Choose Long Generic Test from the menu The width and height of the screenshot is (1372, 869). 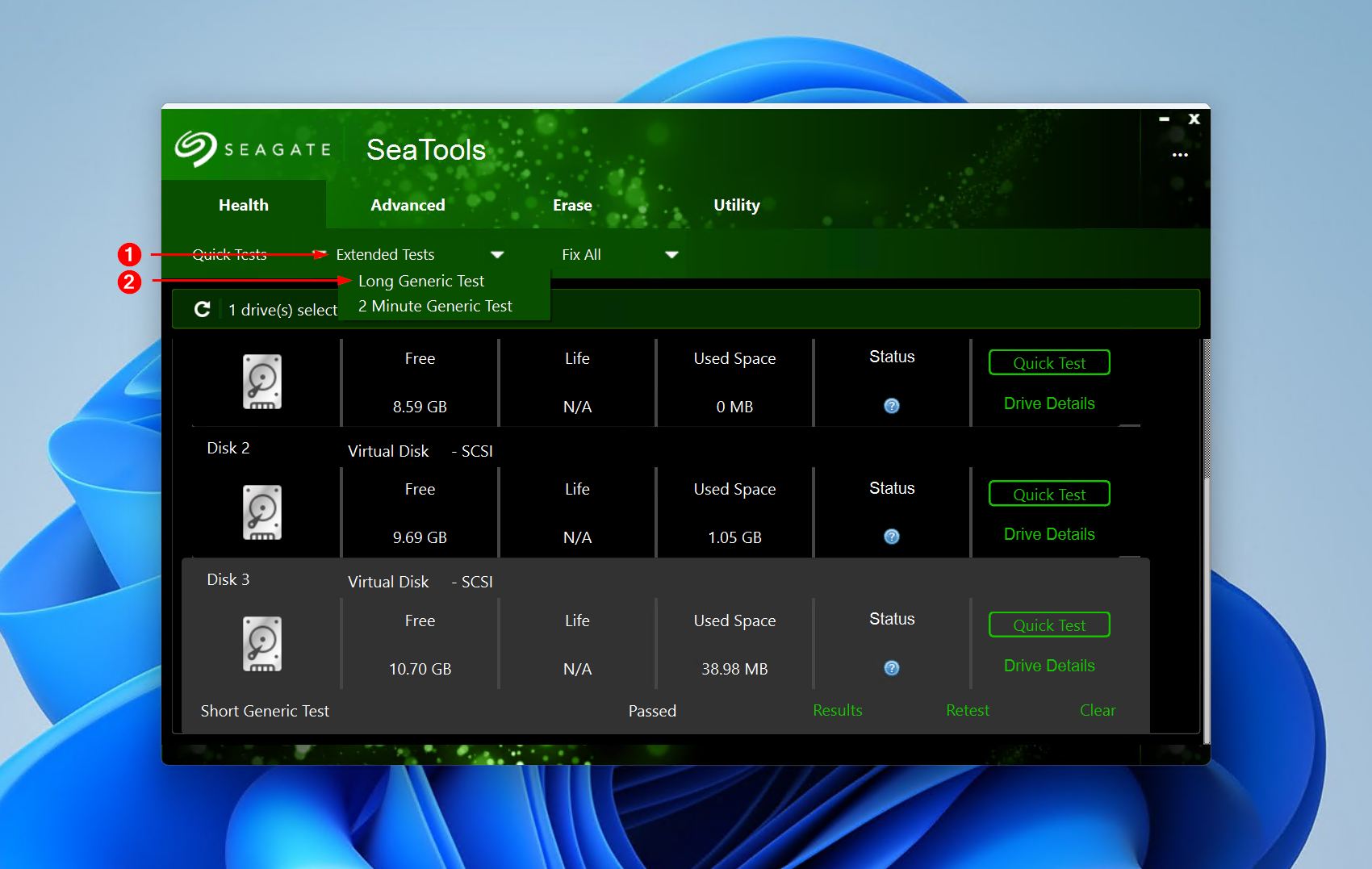(x=421, y=281)
